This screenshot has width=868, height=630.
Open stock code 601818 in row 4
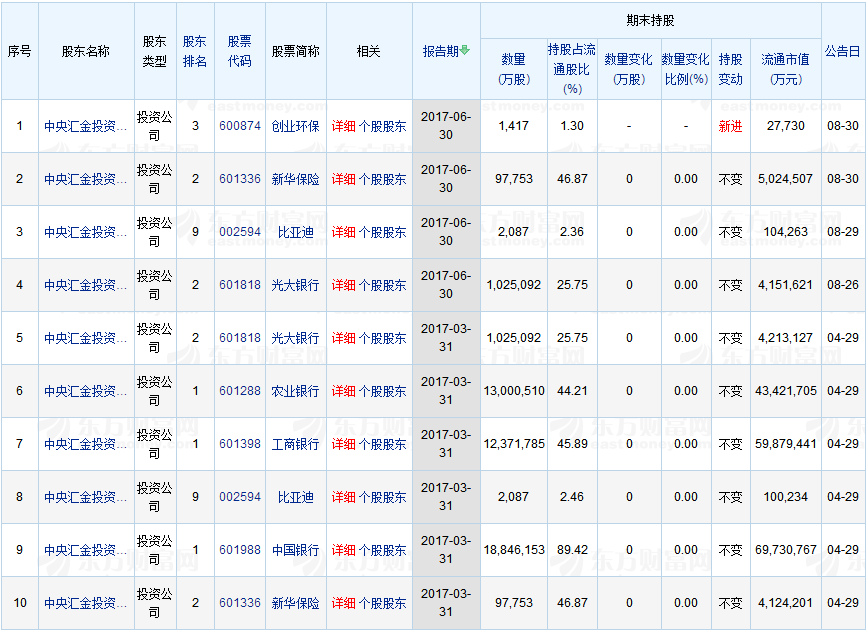(x=240, y=285)
